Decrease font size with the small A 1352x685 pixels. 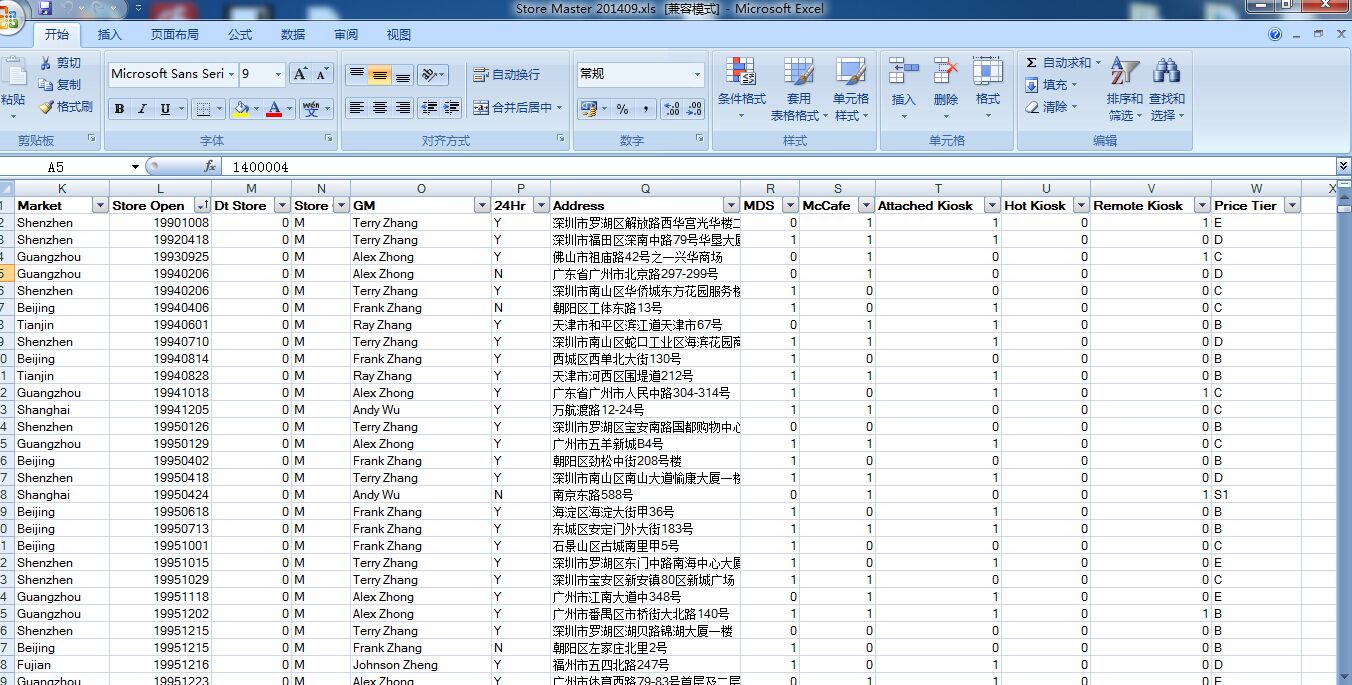point(322,74)
